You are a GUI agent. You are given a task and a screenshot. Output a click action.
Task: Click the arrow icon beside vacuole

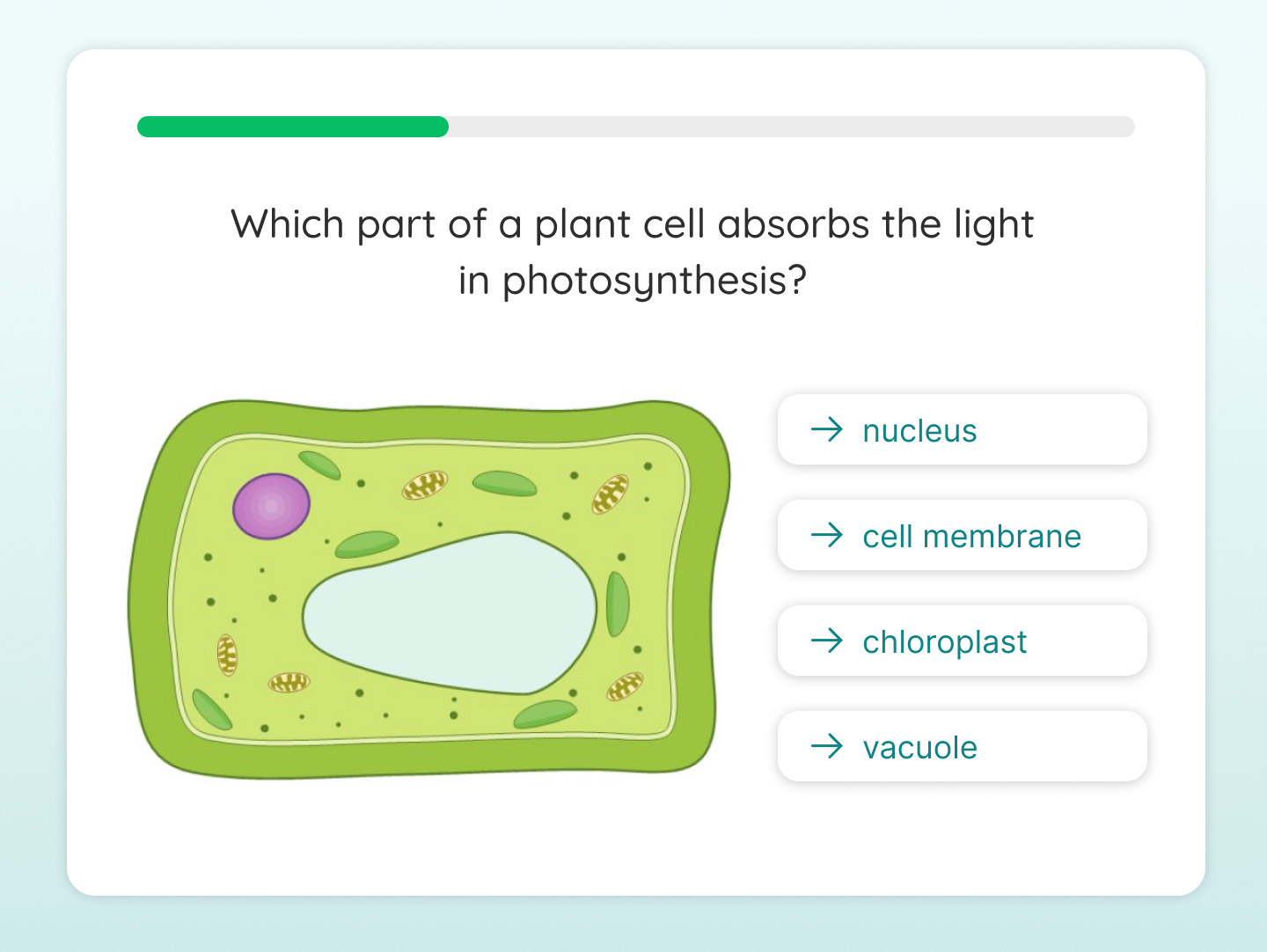(x=826, y=746)
